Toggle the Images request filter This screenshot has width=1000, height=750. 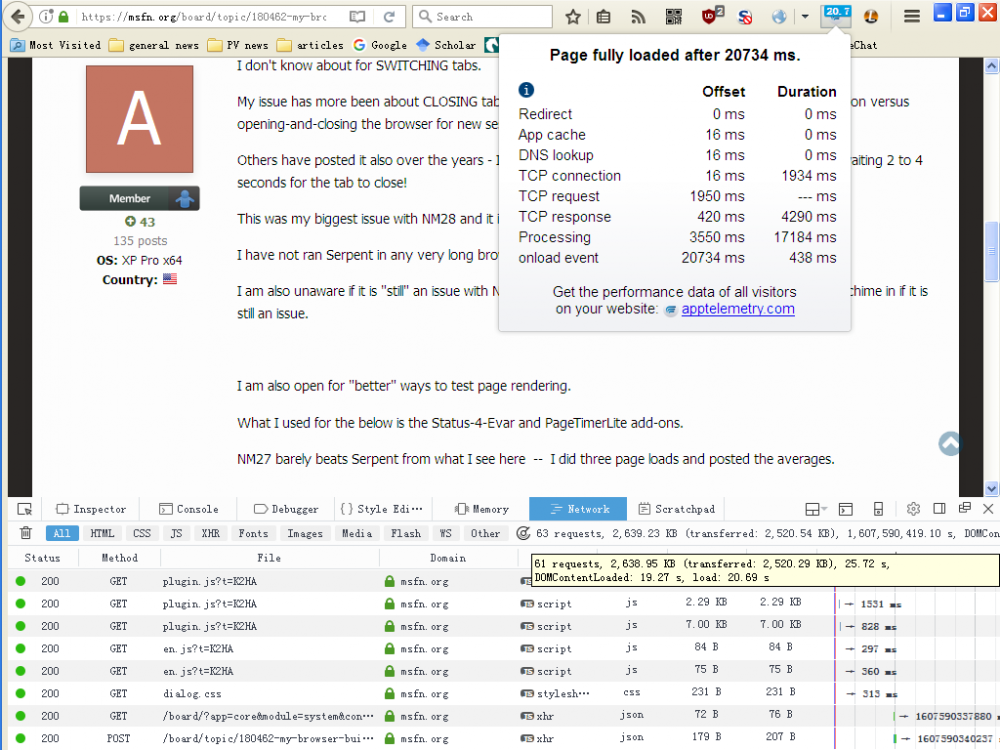click(304, 534)
